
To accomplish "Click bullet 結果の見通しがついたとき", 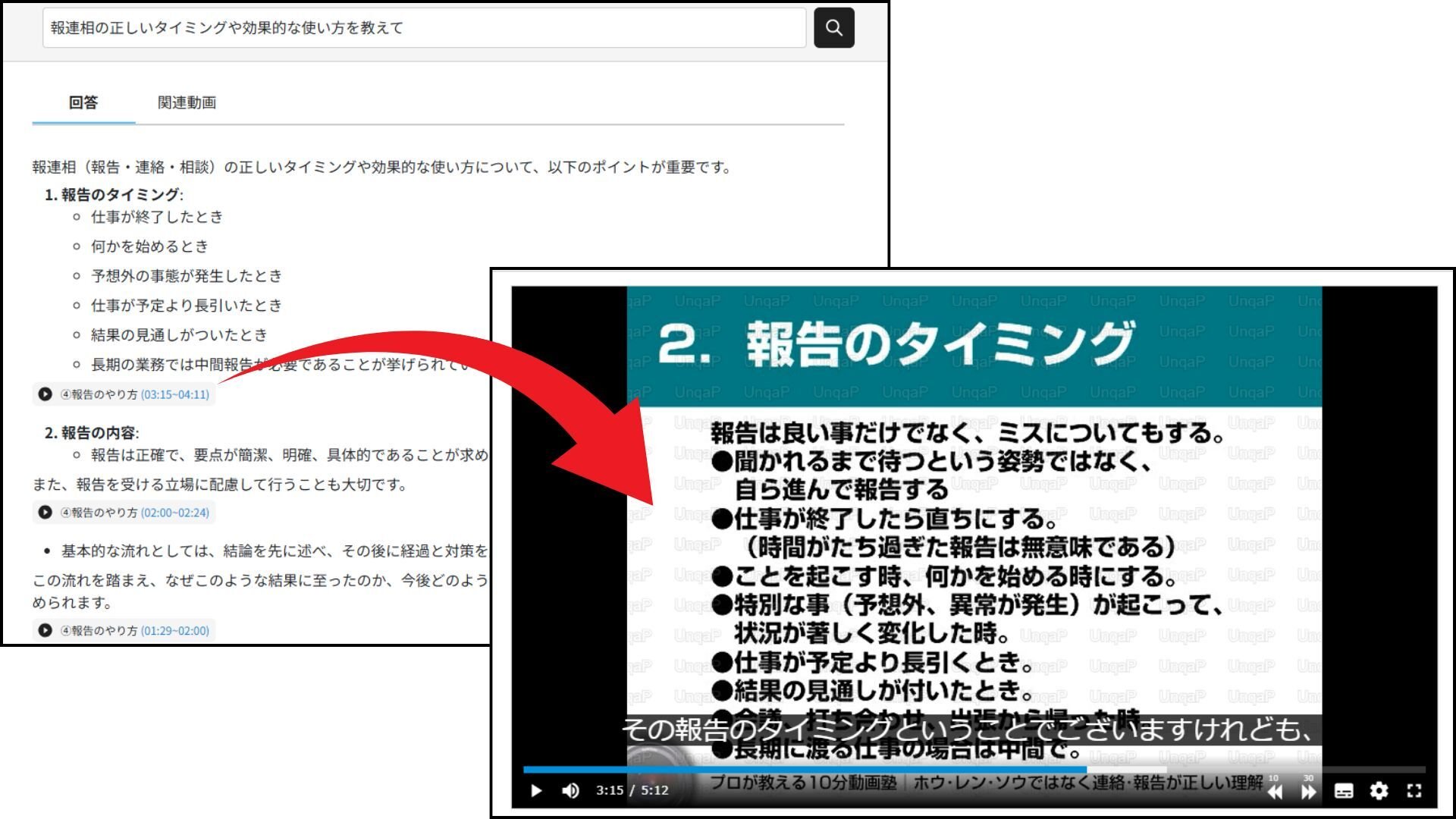I will [179, 335].
